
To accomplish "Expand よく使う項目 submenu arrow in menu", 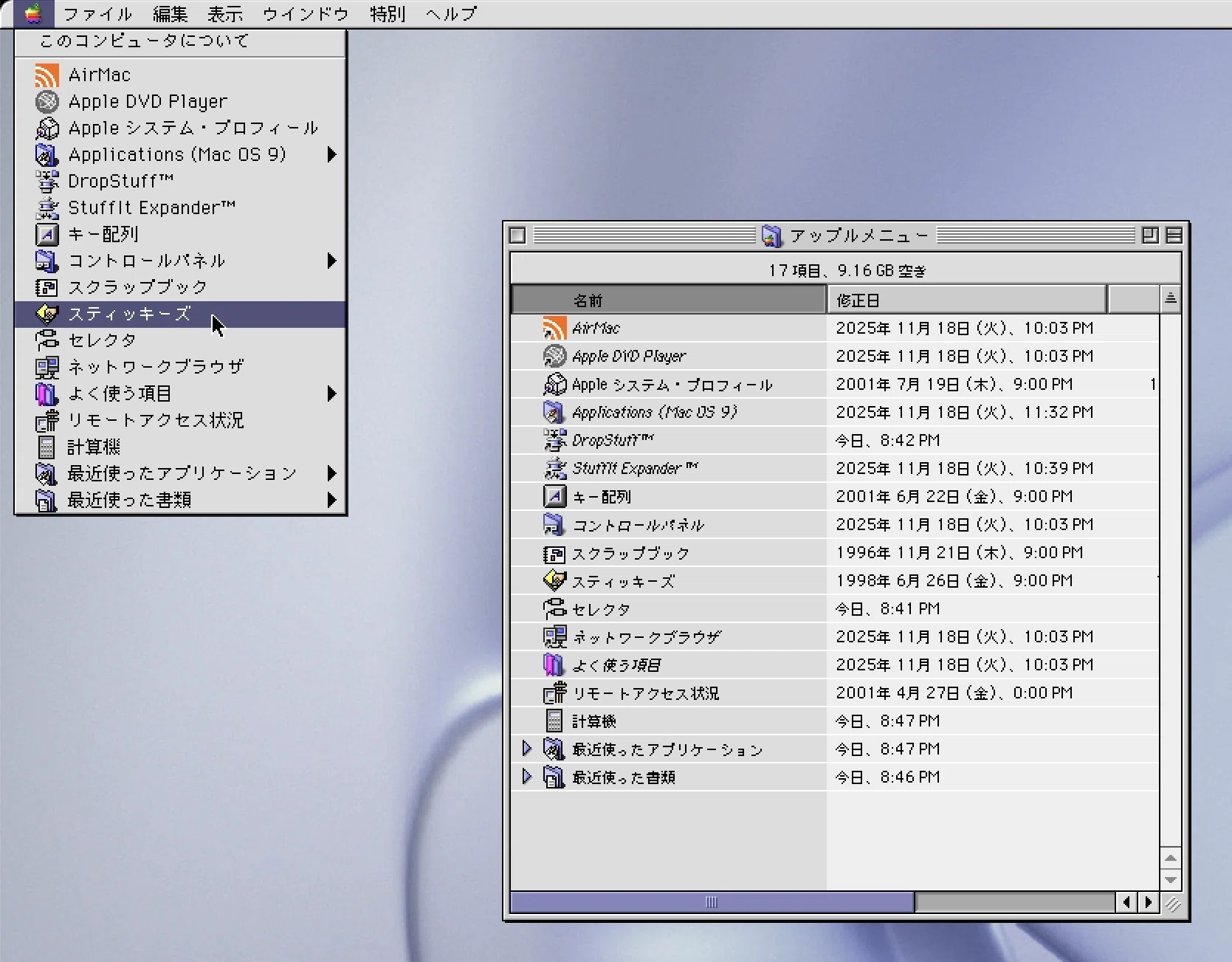I will [331, 394].
